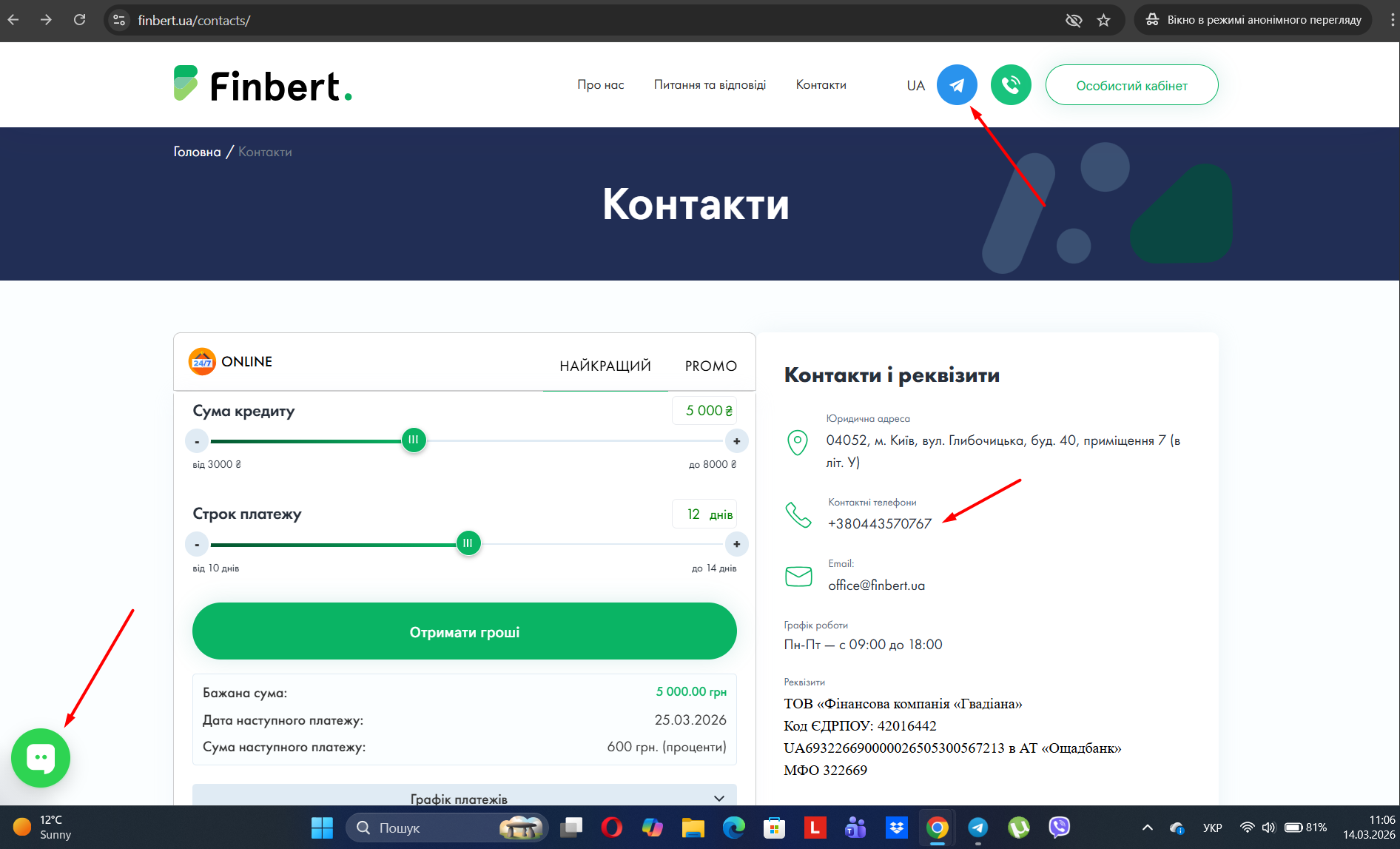The height and width of the screenshot is (849, 1400).
Task: Open Telegram from the taskbar
Action: 977,828
